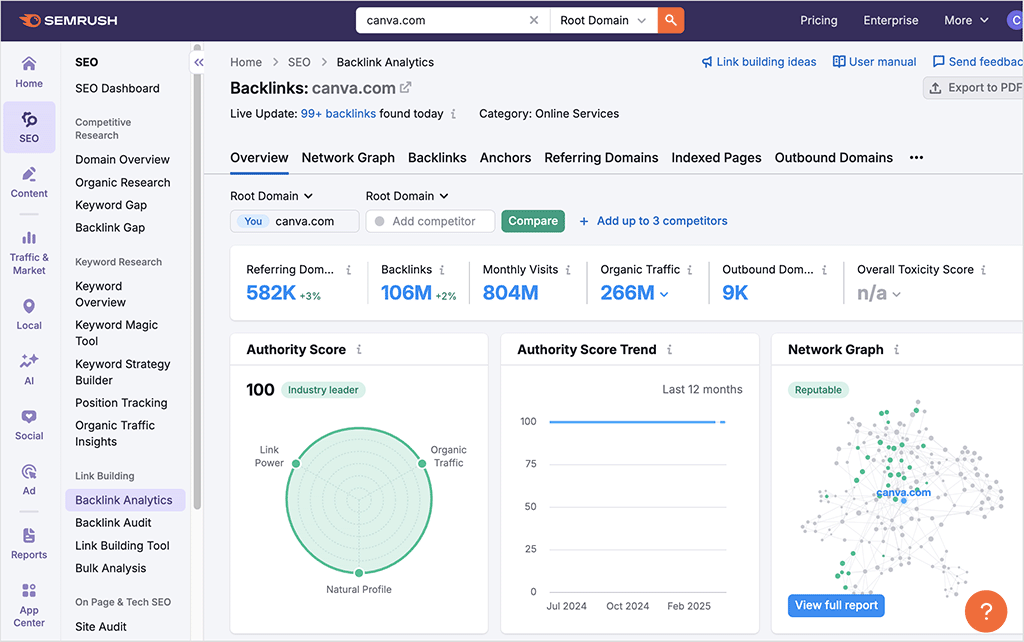Open canva.com external link icon

tap(406, 87)
